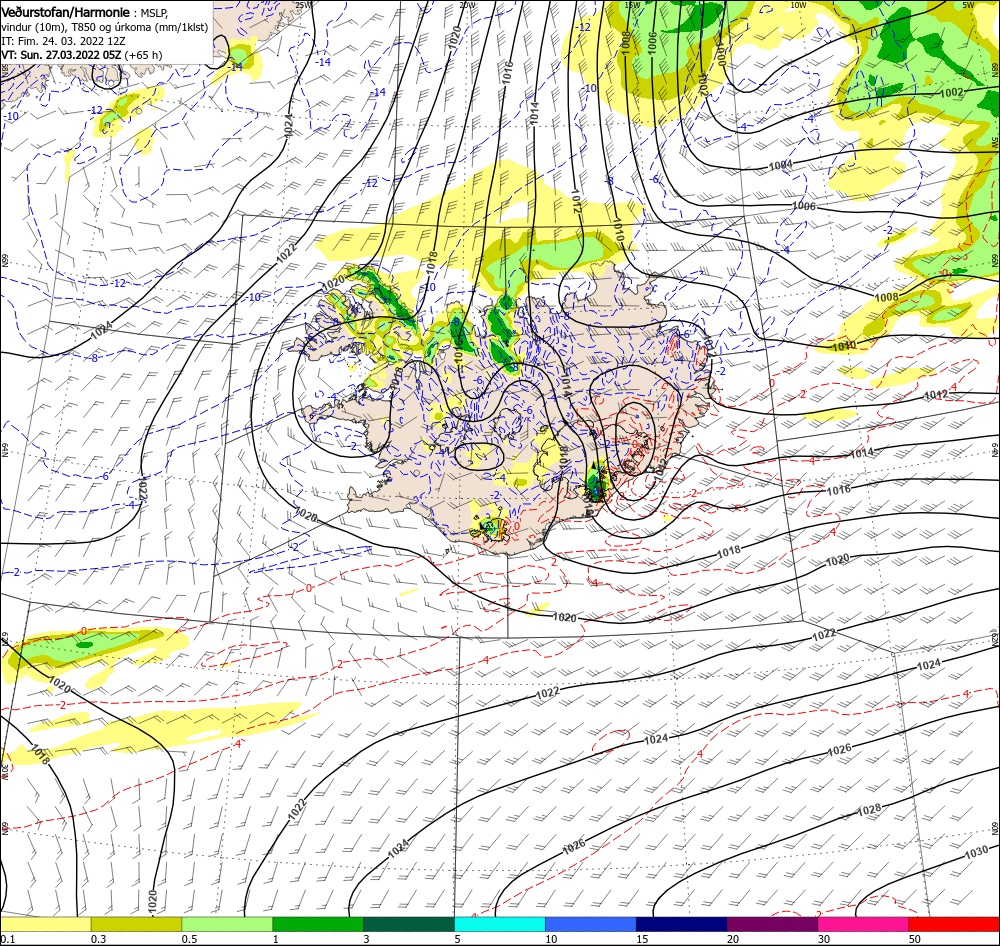
Task: Click the light green 0.5–1 legend swatch
Action: [227, 924]
